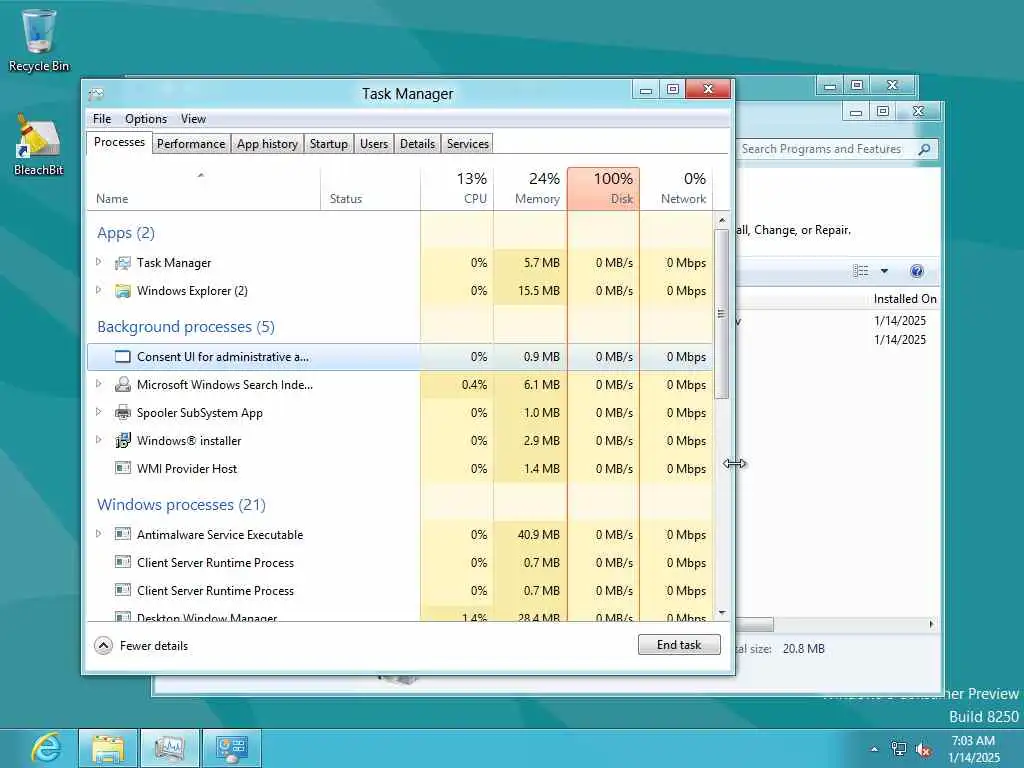Collapse to Fewer details
Screen dimensions: 1024x768
pyautogui.click(x=141, y=646)
